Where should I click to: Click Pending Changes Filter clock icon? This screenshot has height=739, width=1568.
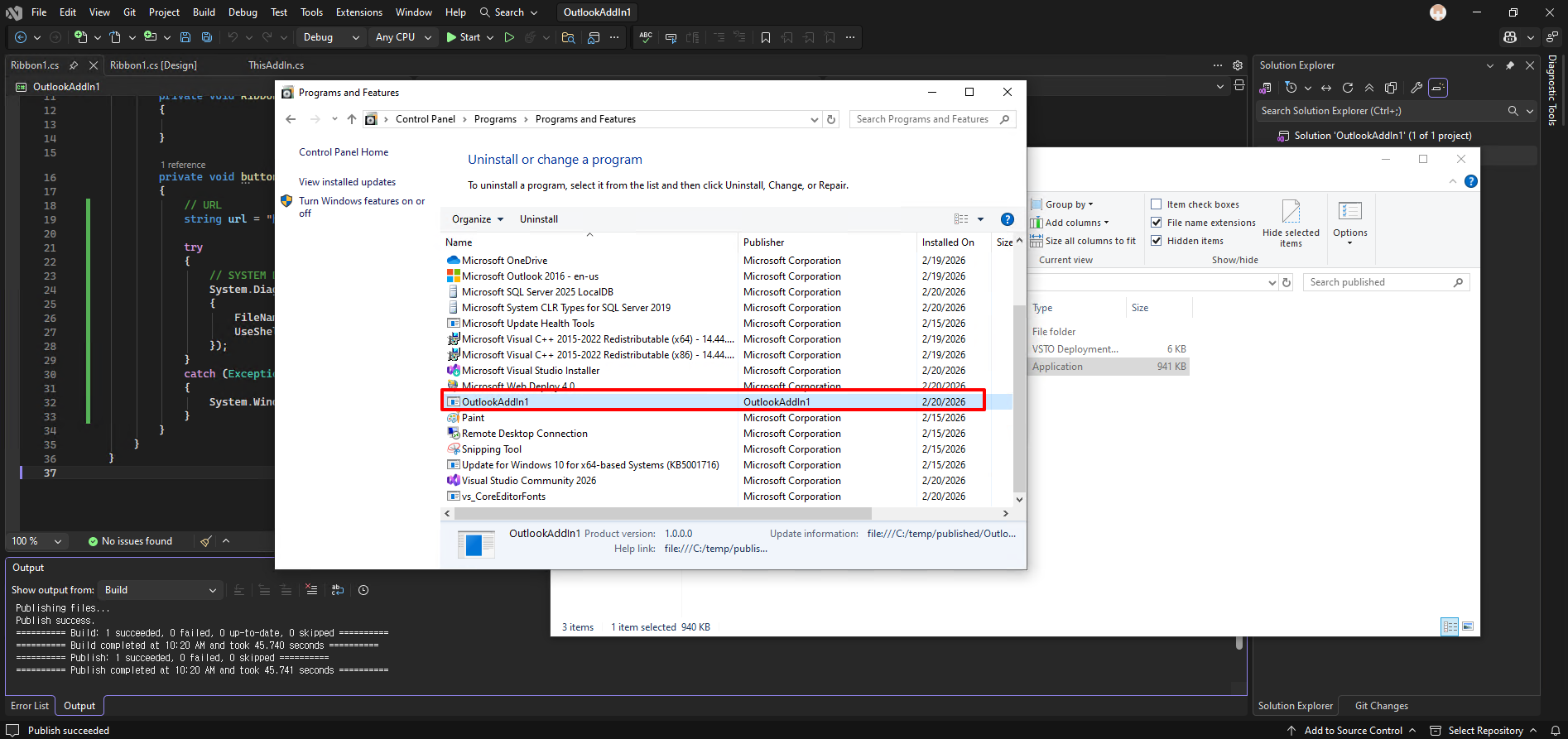click(x=1291, y=88)
